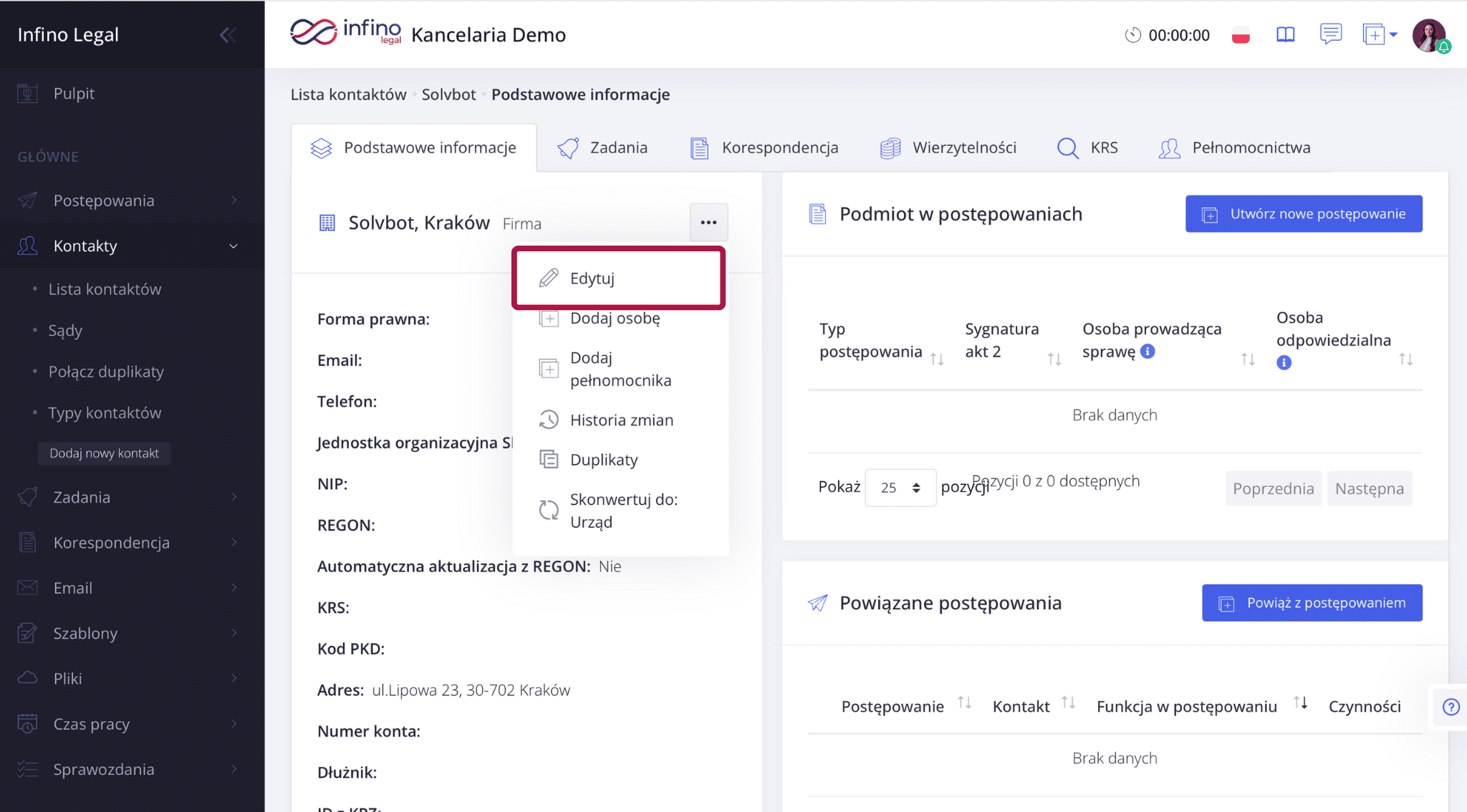Collapse the sidebar with double-chevron icon
Viewport: 1467px width, 812px height.
[x=228, y=35]
